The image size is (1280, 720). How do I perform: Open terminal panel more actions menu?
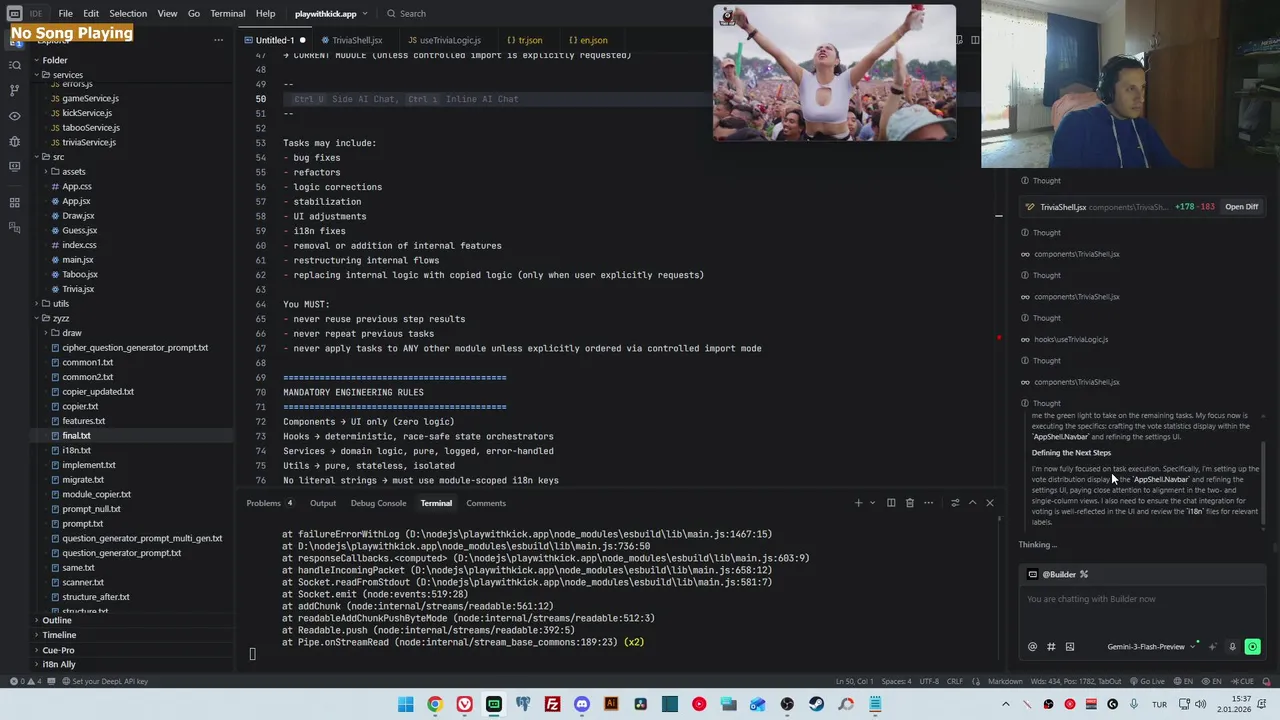928,503
